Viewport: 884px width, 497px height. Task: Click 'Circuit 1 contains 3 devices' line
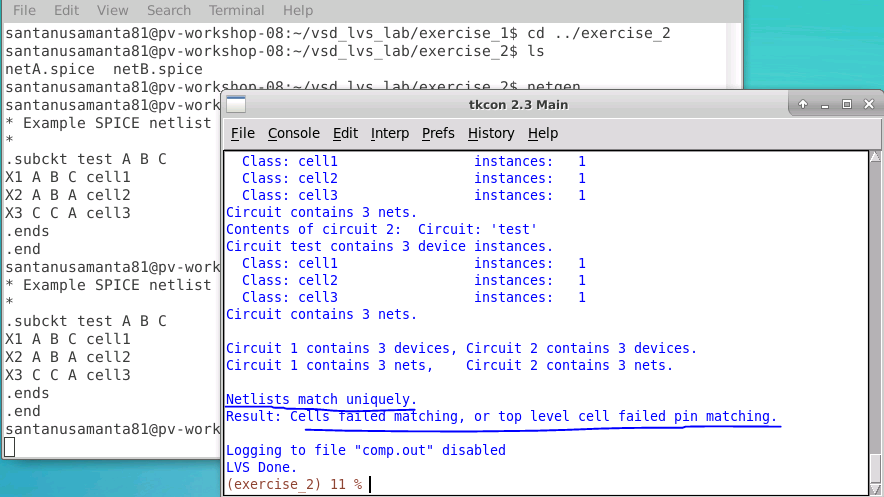pos(461,348)
